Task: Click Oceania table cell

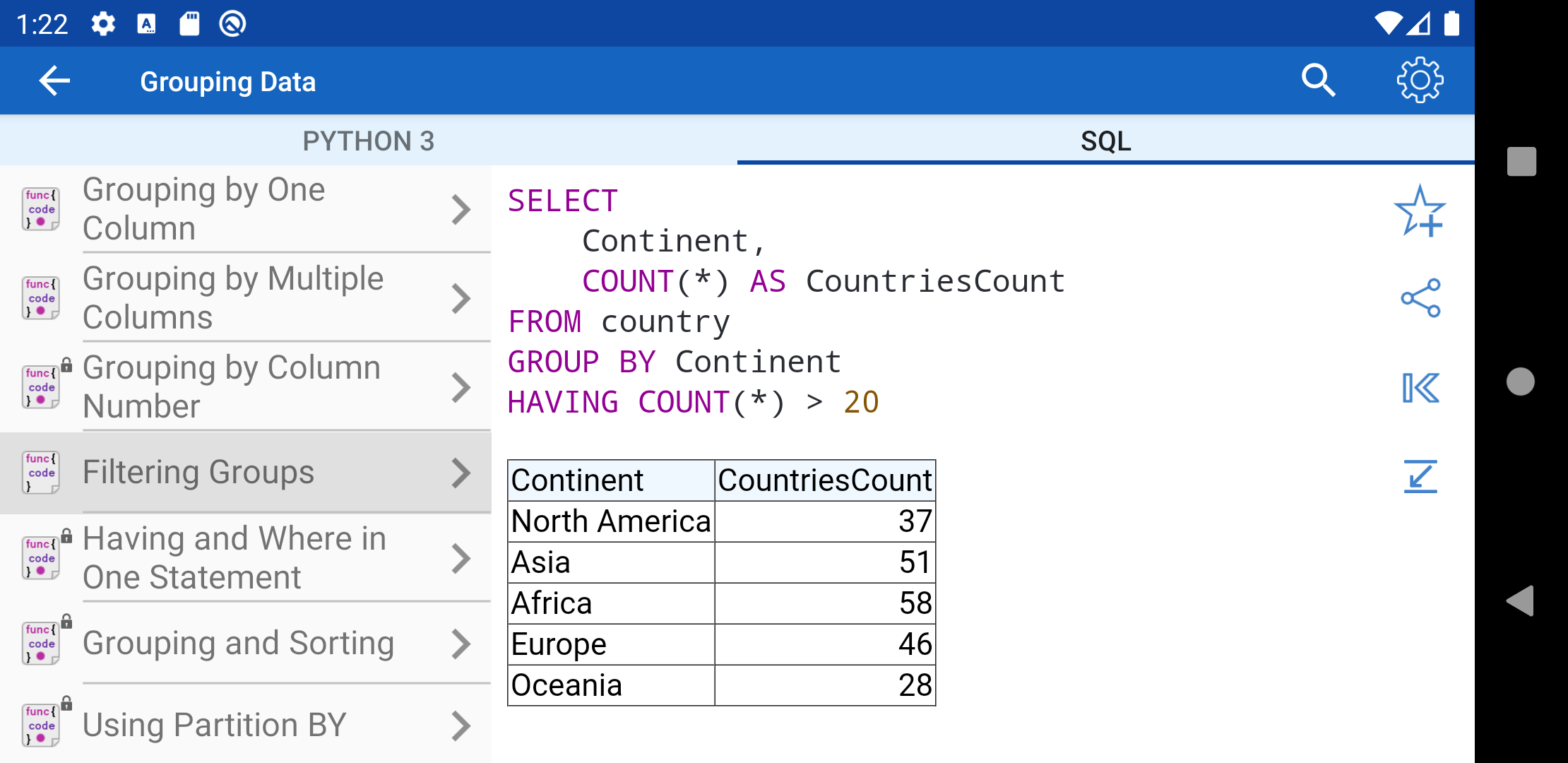Action: click(612, 685)
